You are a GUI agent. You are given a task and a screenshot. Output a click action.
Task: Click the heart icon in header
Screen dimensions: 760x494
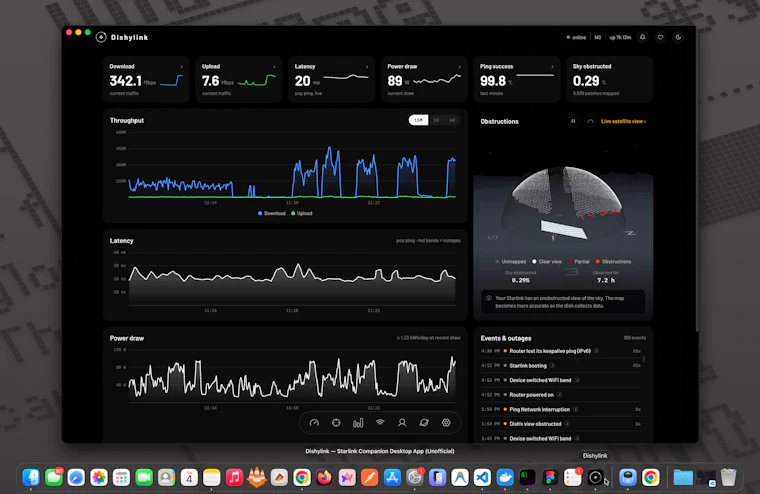[660, 37]
